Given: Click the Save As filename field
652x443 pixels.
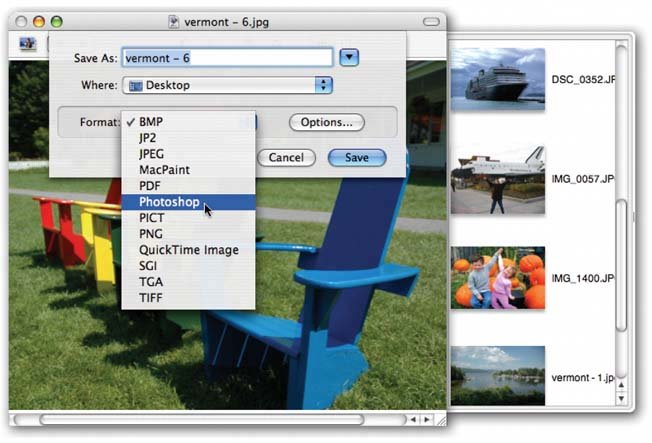Looking at the screenshot, I should [227, 58].
